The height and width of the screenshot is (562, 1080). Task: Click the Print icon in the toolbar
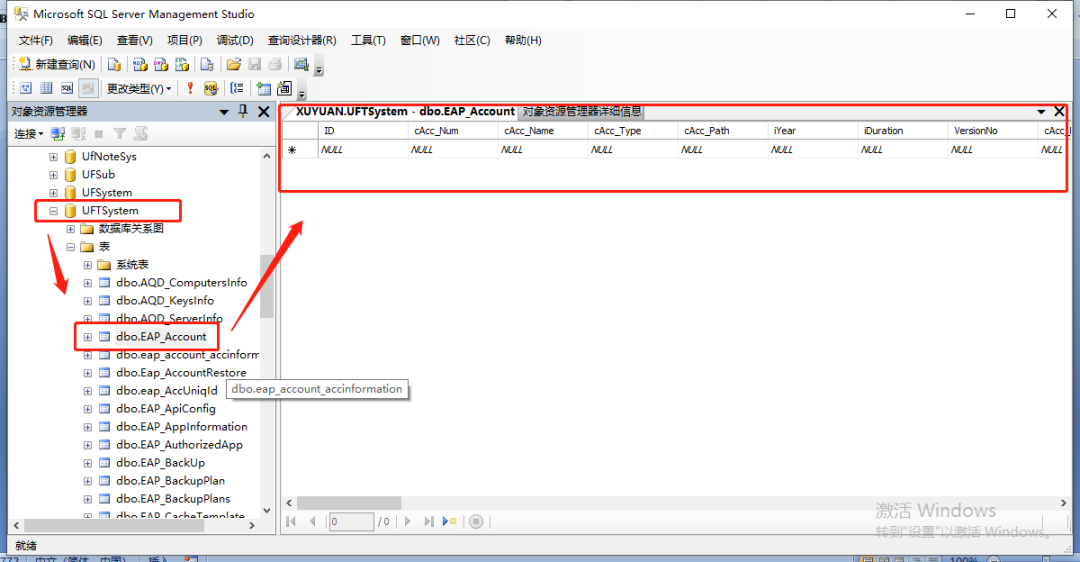[x=275, y=64]
